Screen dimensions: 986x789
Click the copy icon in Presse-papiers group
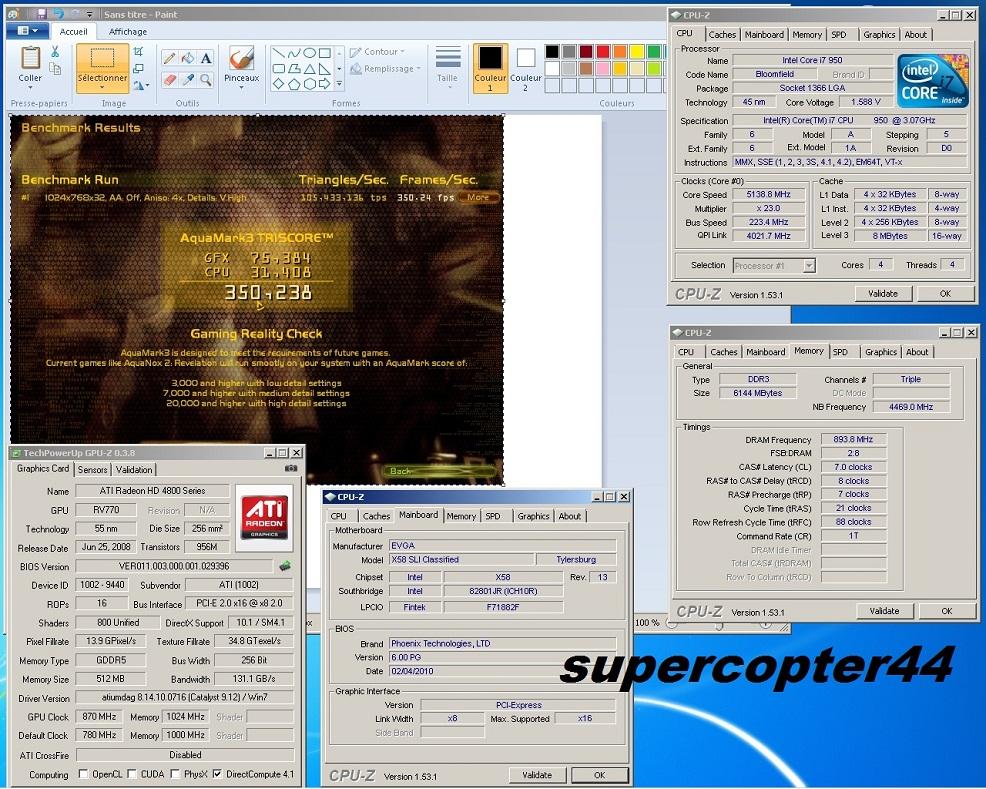point(55,68)
